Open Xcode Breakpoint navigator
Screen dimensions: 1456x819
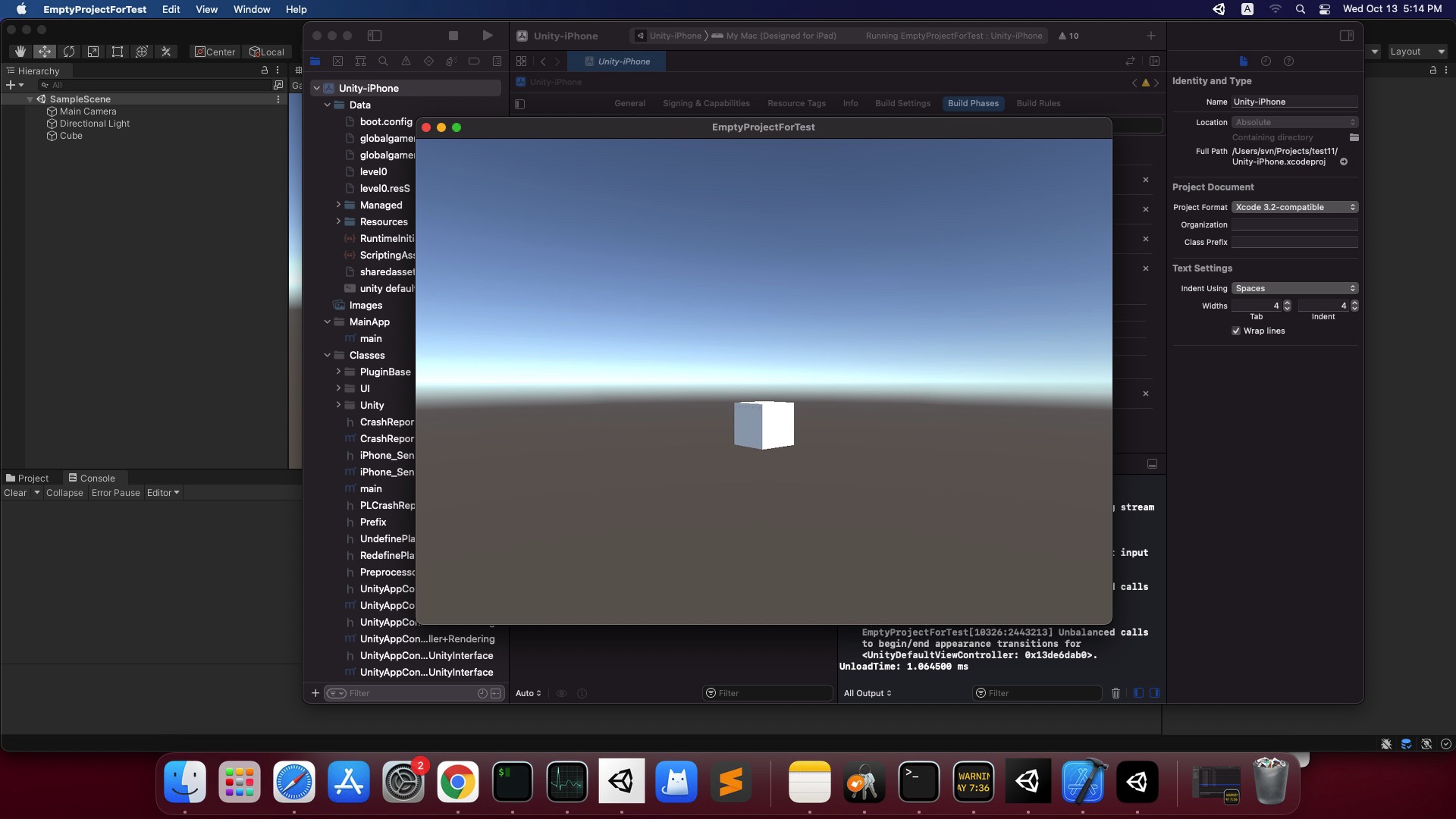[x=474, y=61]
